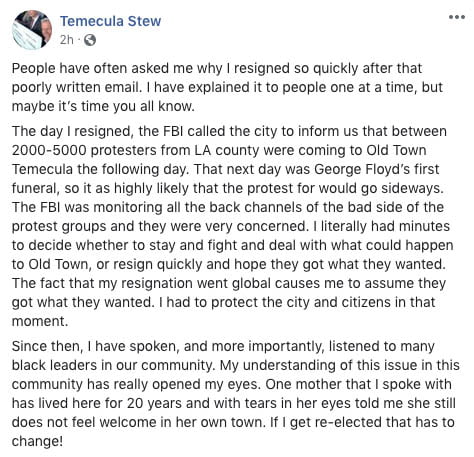The image size is (474, 457).
Task: Open the Temecula Stew profile name link
Action: [110, 21]
